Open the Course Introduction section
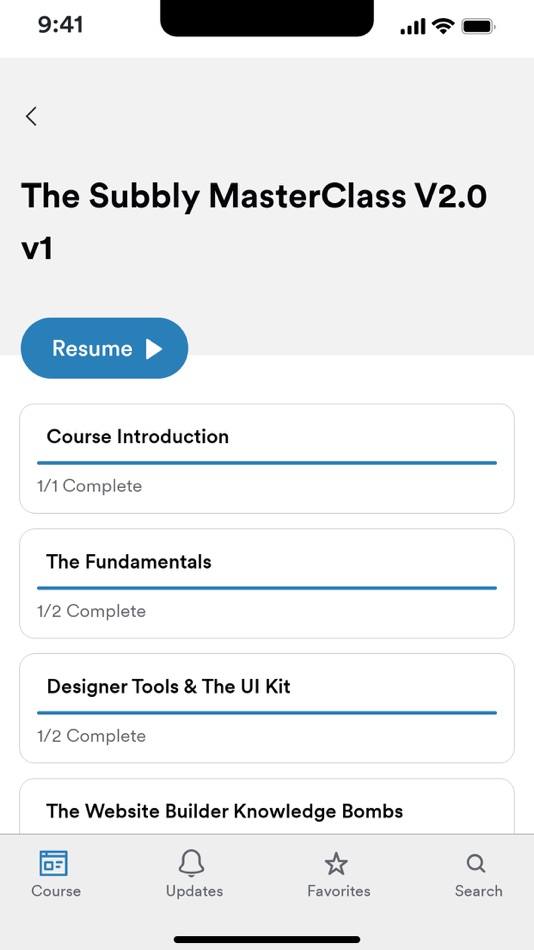Screen dimensions: 534x950 [267, 459]
